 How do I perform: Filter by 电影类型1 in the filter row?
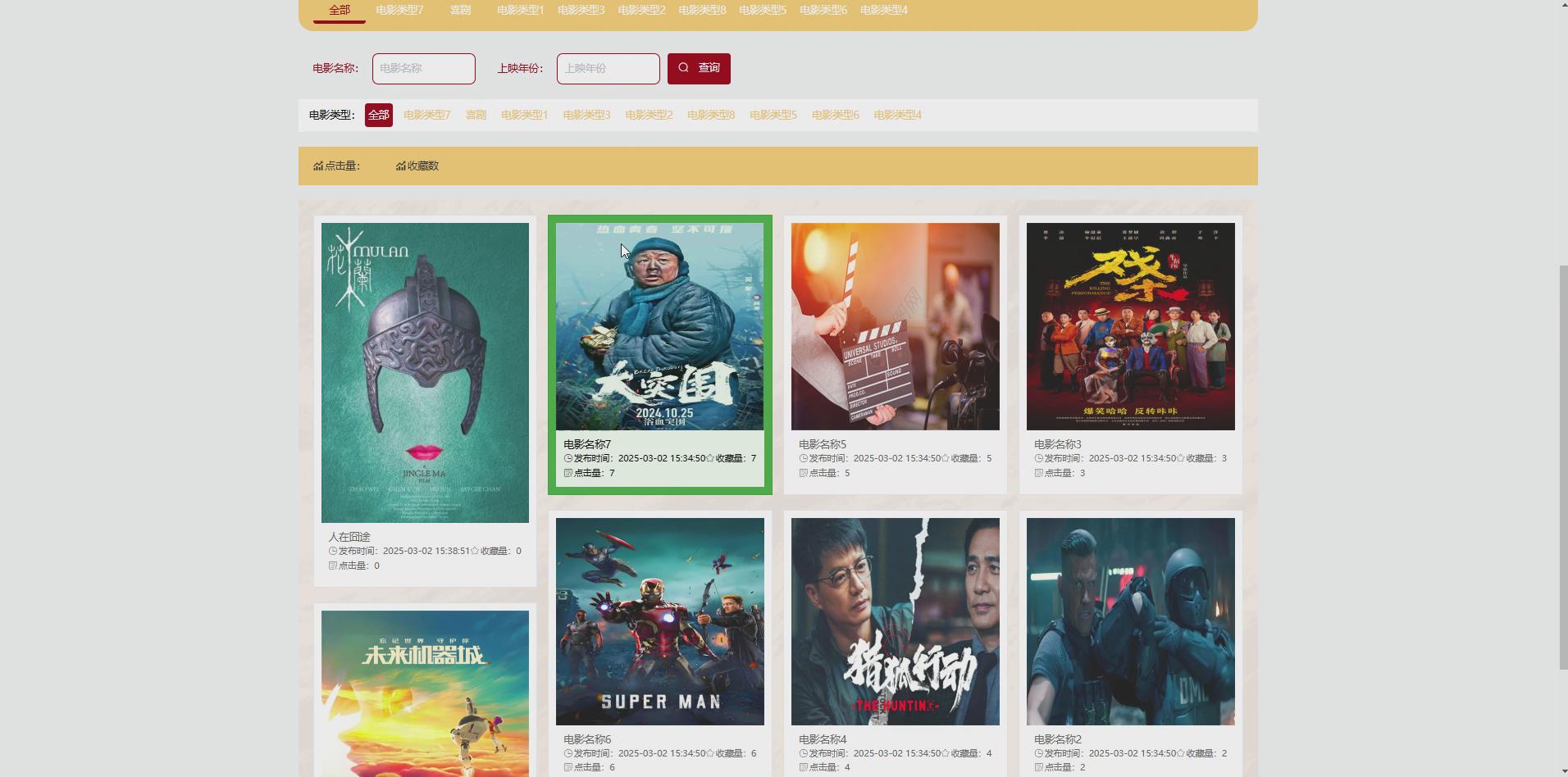click(525, 116)
